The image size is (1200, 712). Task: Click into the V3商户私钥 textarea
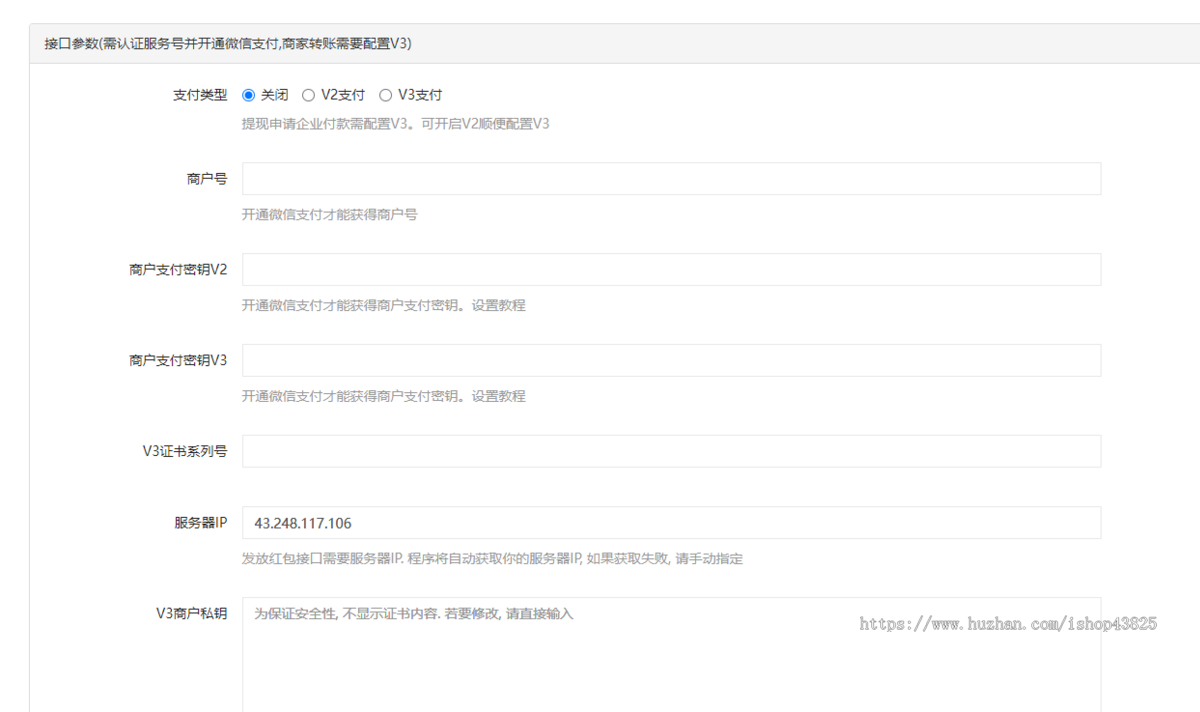point(671,655)
